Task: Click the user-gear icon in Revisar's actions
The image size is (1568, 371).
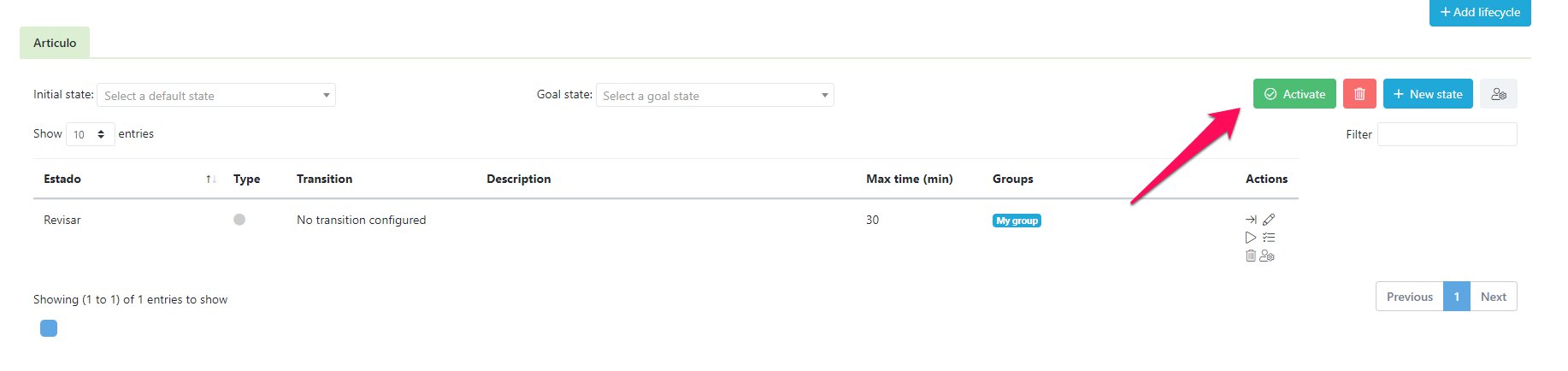Action: click(x=1268, y=256)
